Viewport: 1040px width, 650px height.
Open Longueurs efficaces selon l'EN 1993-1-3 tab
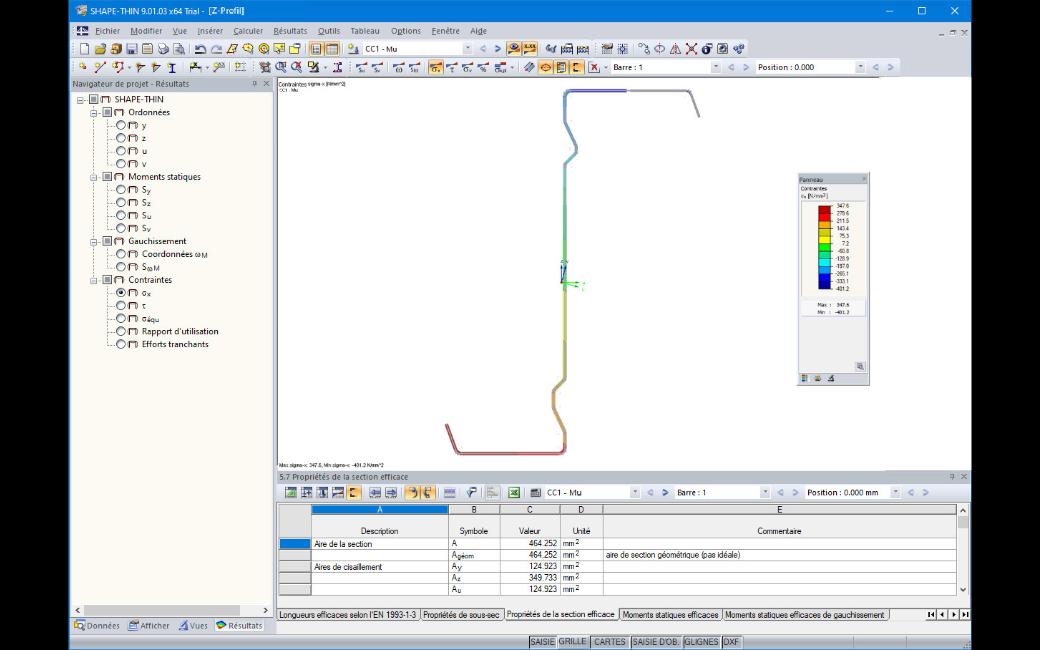tap(348, 615)
